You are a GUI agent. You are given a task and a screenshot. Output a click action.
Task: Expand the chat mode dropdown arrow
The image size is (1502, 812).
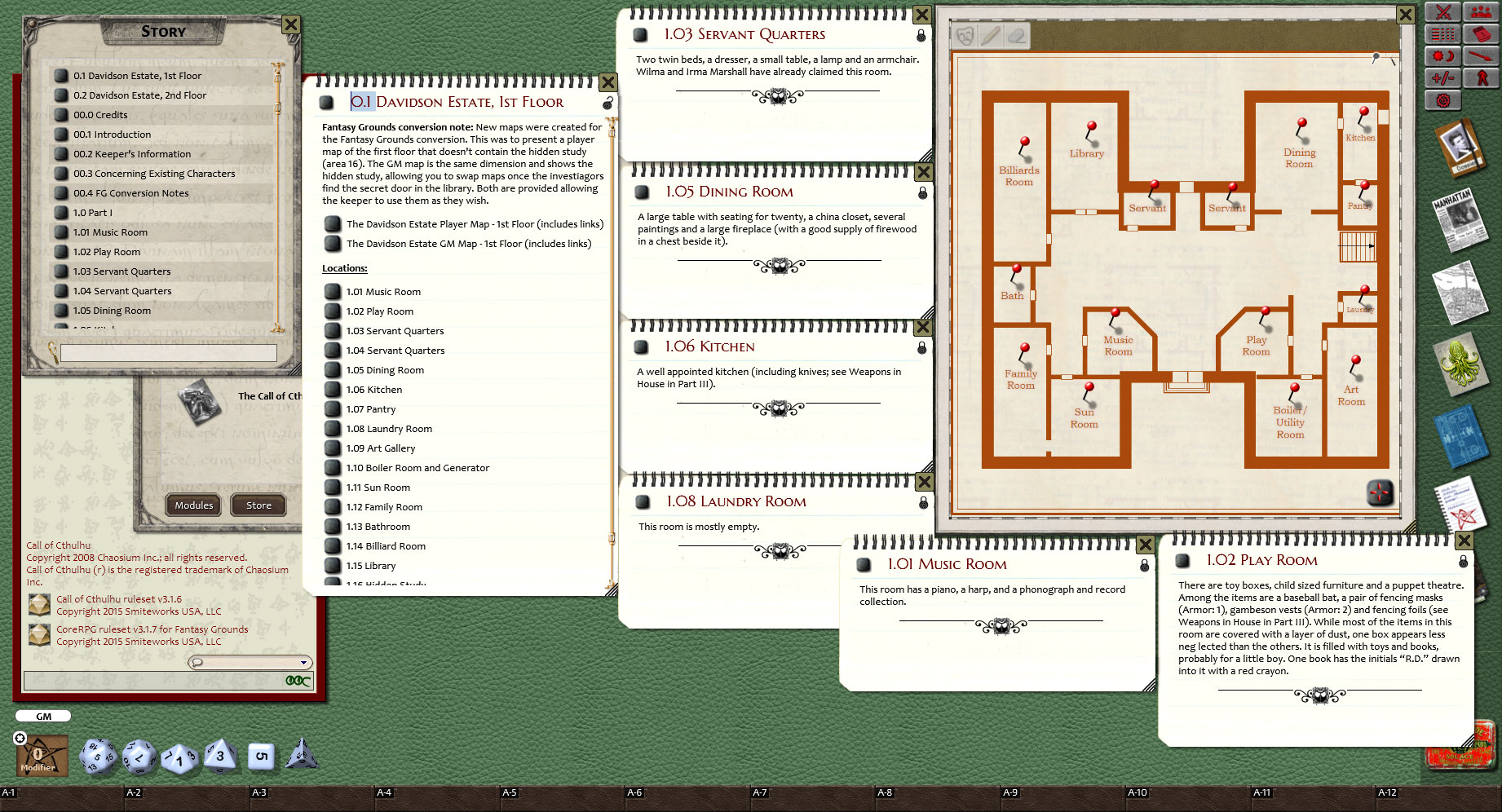(x=303, y=663)
